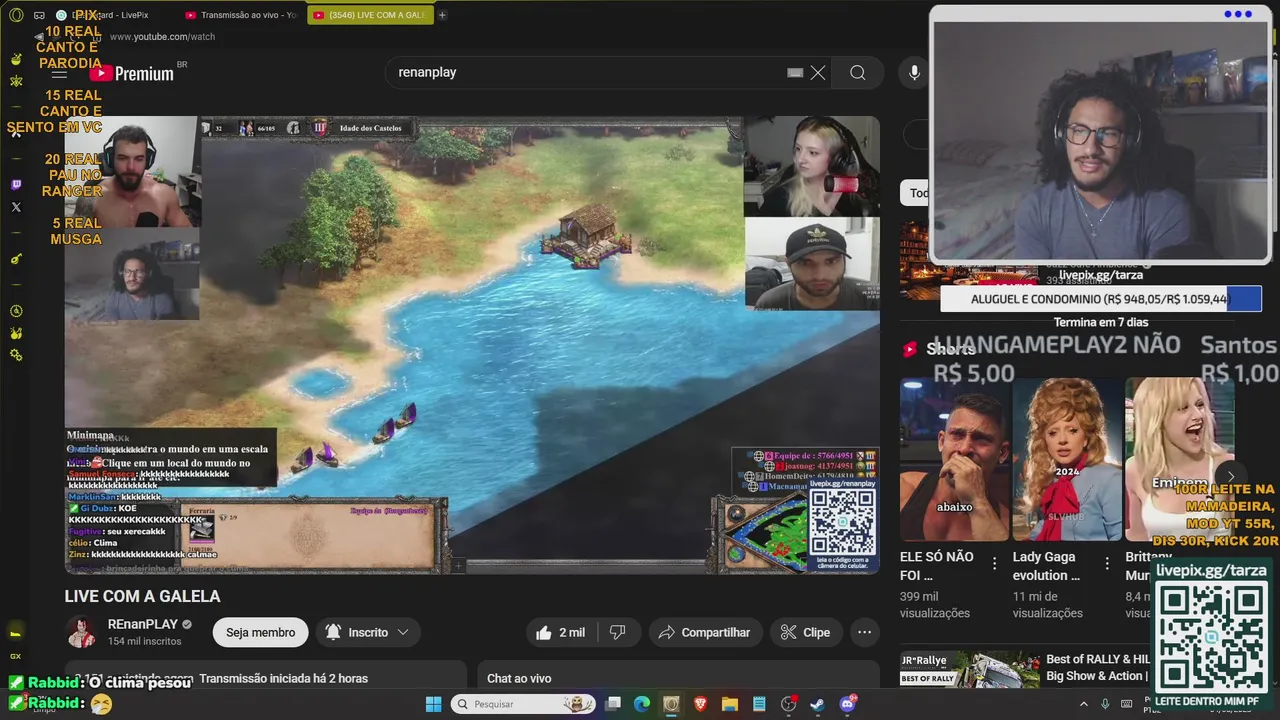Open a new browser tab

pos(442,15)
